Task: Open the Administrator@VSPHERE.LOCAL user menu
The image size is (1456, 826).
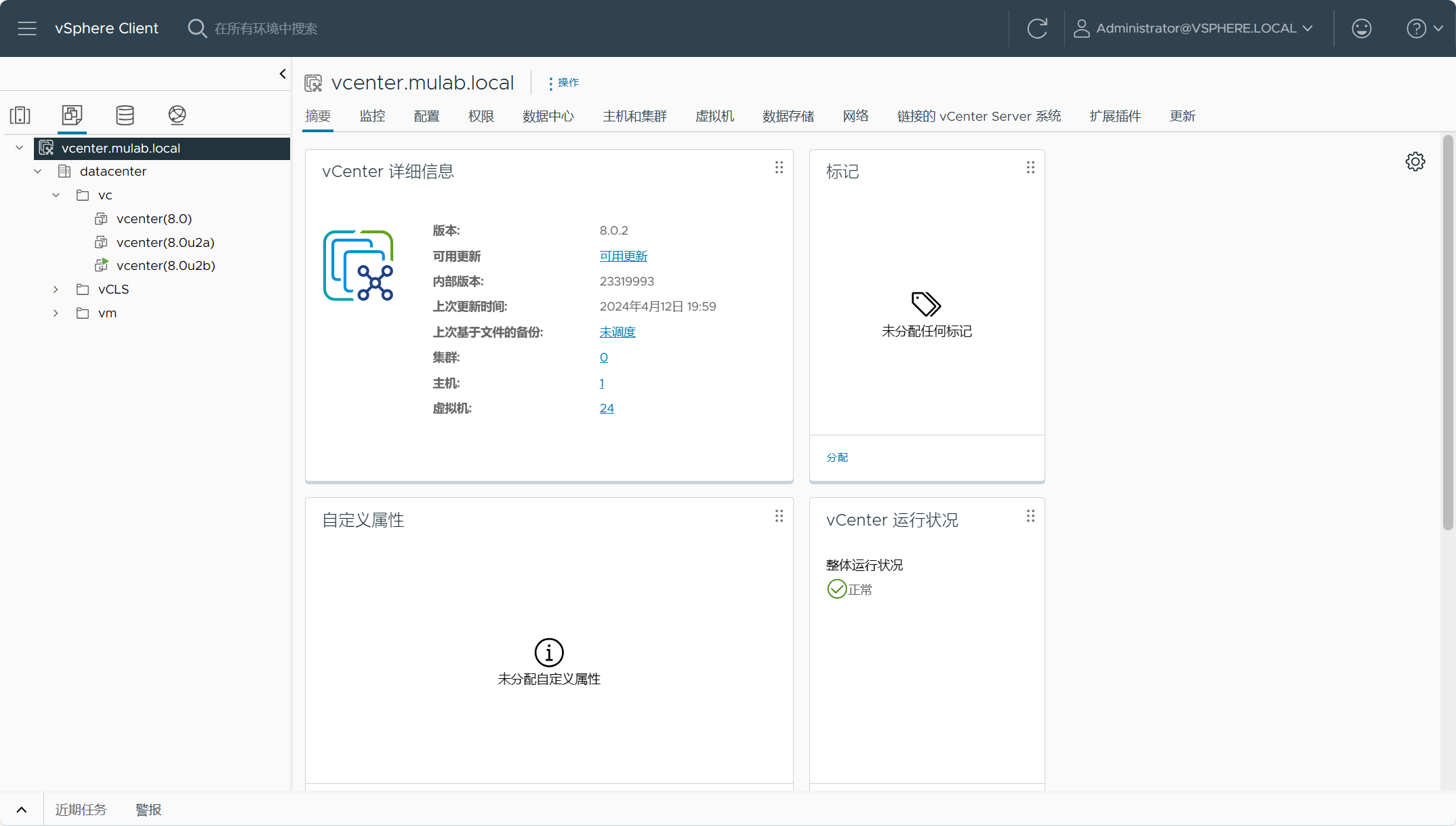Action: [1193, 28]
